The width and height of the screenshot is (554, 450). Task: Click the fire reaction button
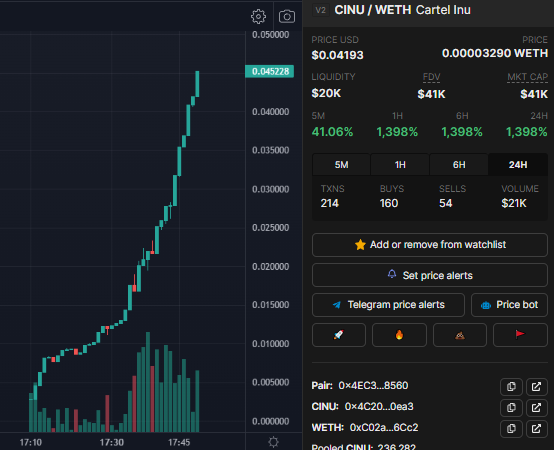(x=399, y=334)
